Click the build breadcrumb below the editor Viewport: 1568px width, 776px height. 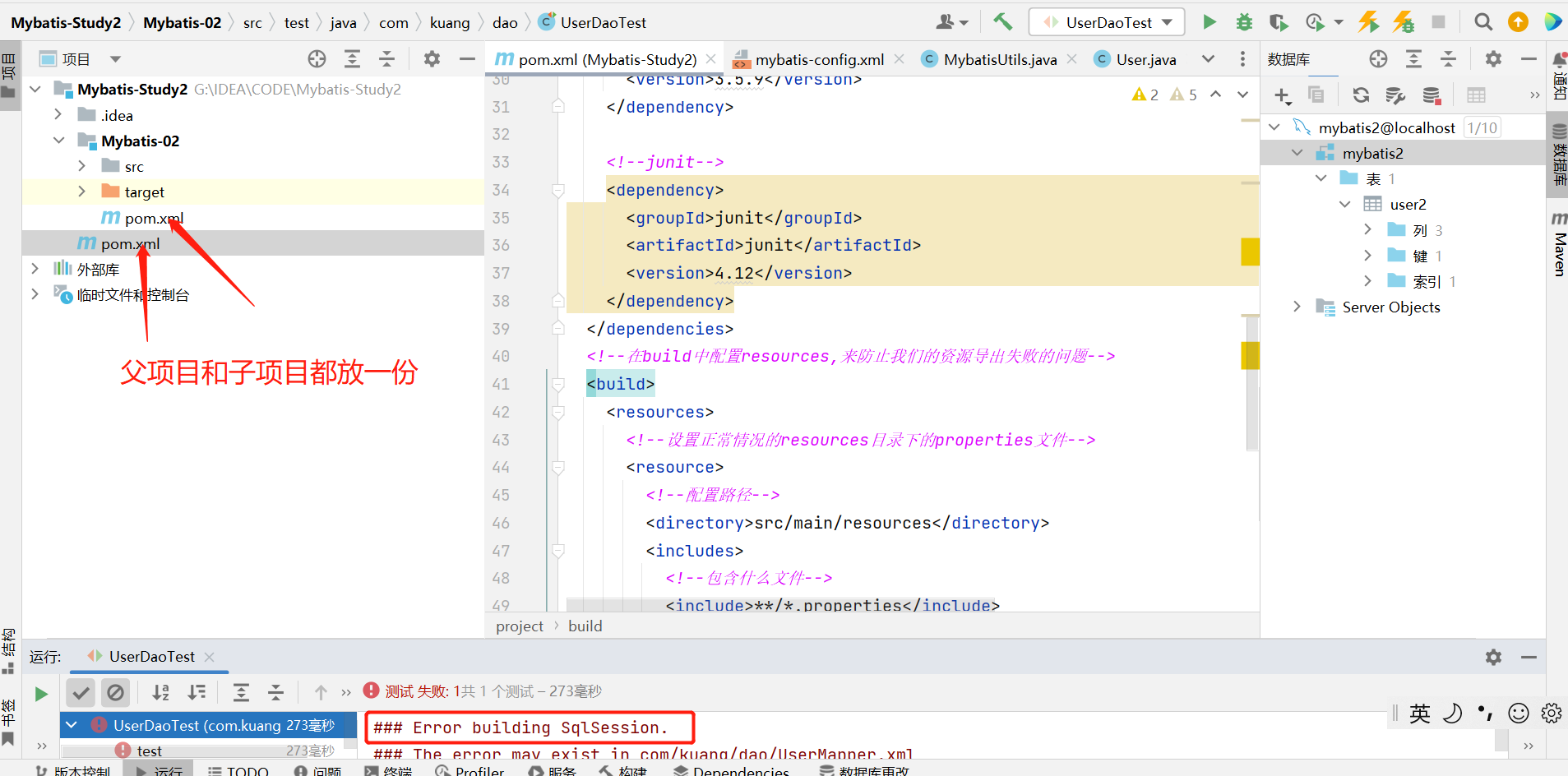tap(585, 626)
